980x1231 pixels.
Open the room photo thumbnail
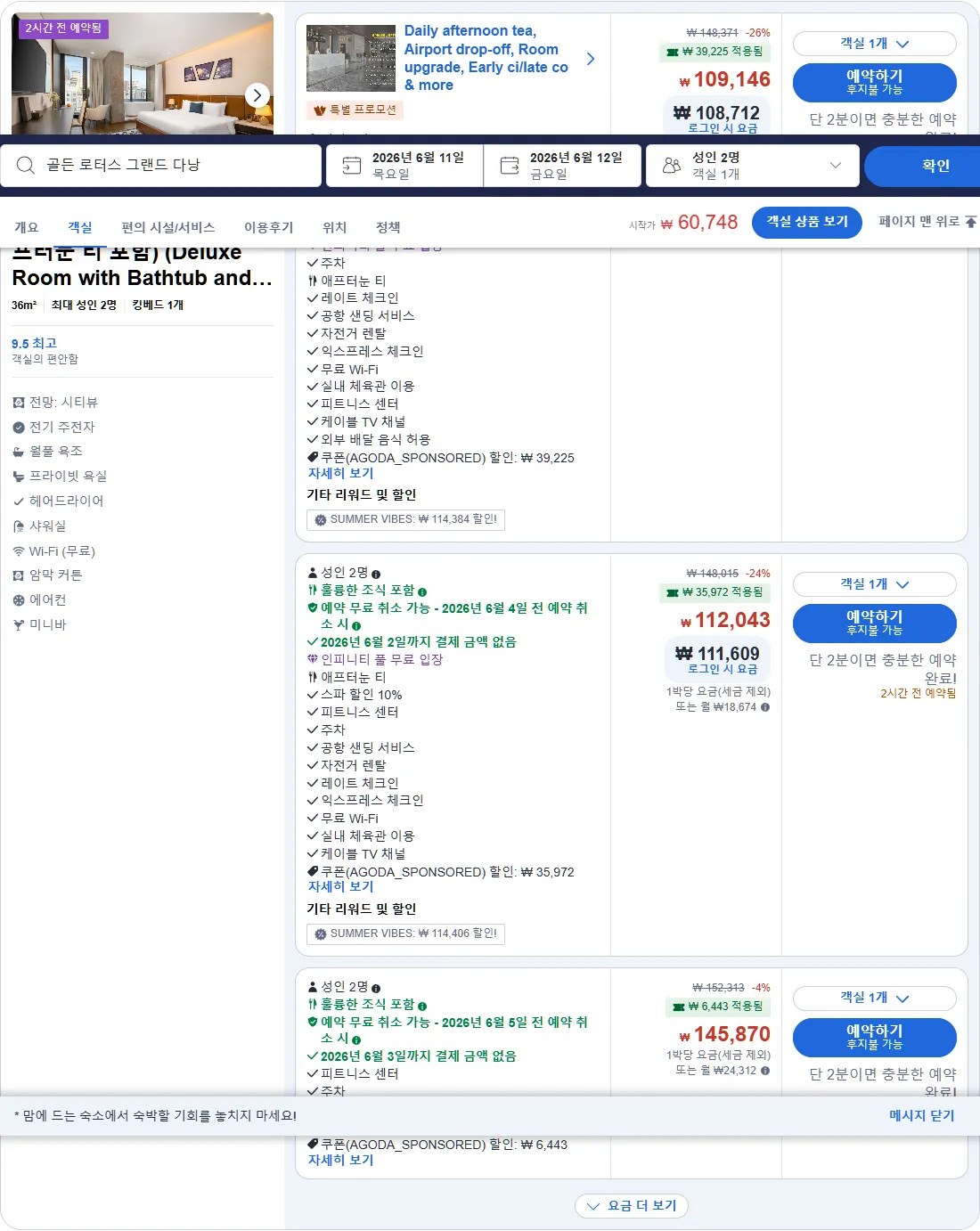coord(143,74)
